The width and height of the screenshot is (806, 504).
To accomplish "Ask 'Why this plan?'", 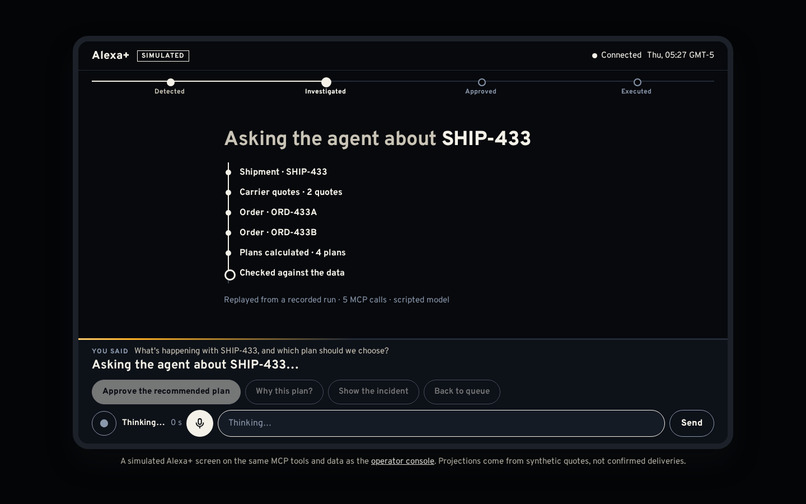I will (x=284, y=391).
